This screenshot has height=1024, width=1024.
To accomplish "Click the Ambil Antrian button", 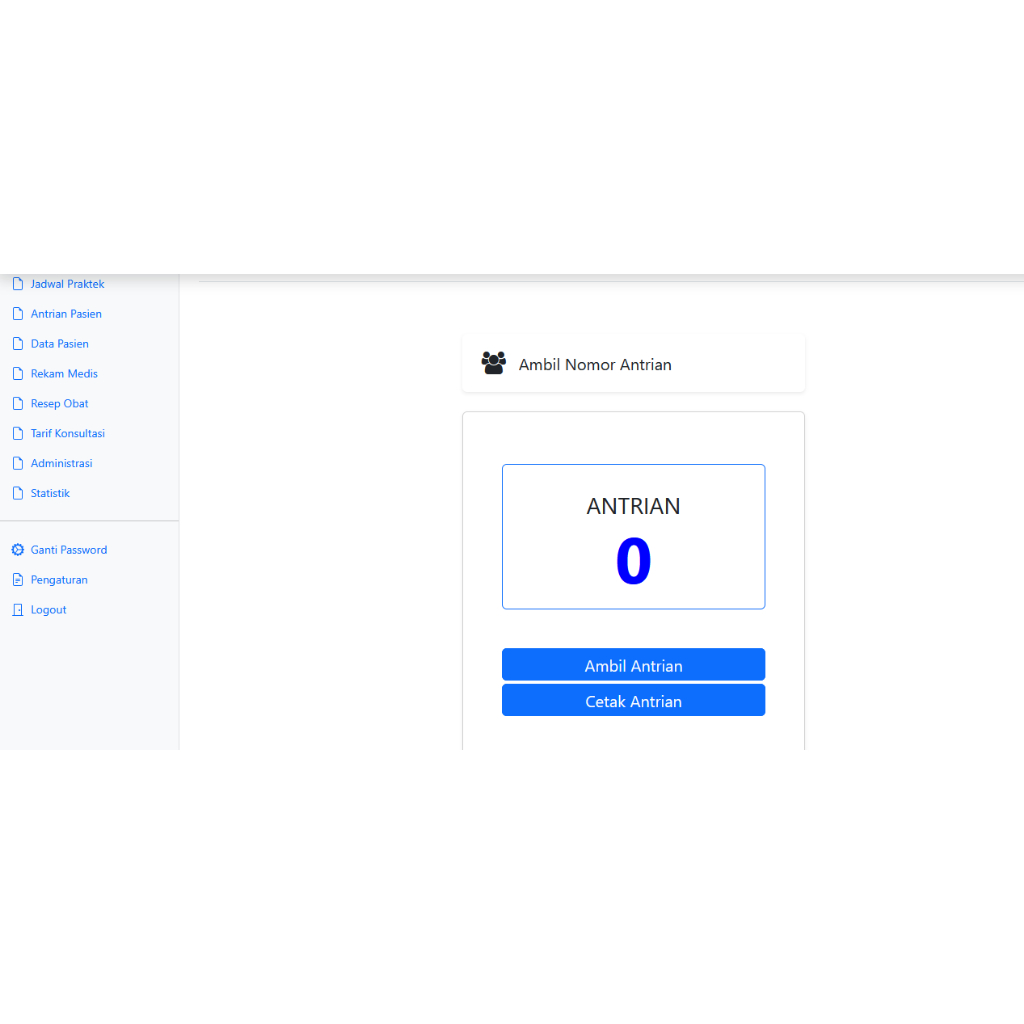I will coord(633,665).
